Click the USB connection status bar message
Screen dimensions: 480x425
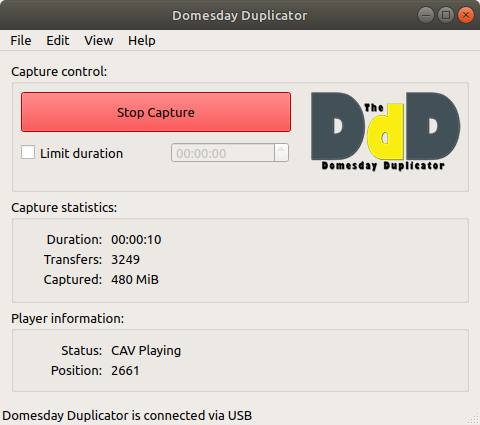127,416
